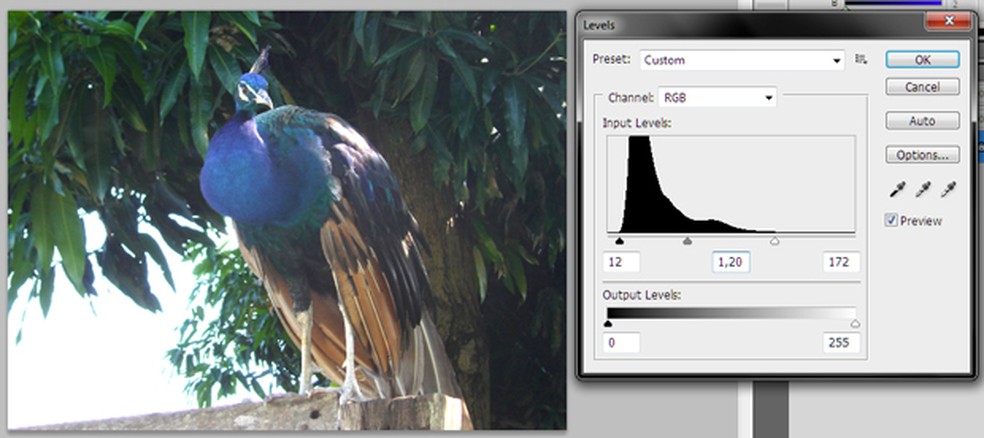This screenshot has height=438, width=984.
Task: Apply Auto levels adjustment
Action: point(922,120)
